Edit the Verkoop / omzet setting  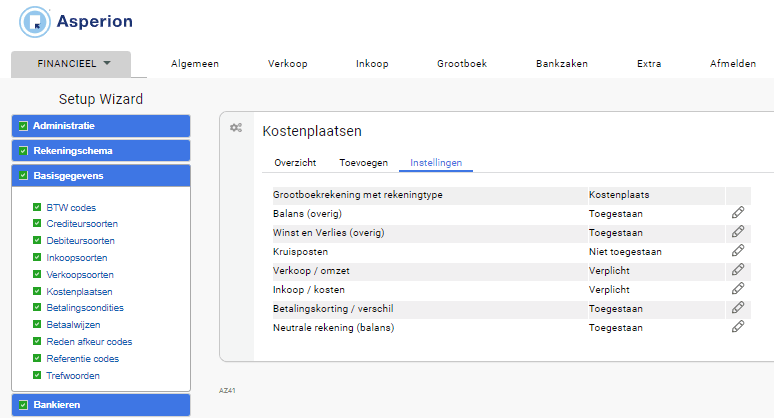pos(738,269)
